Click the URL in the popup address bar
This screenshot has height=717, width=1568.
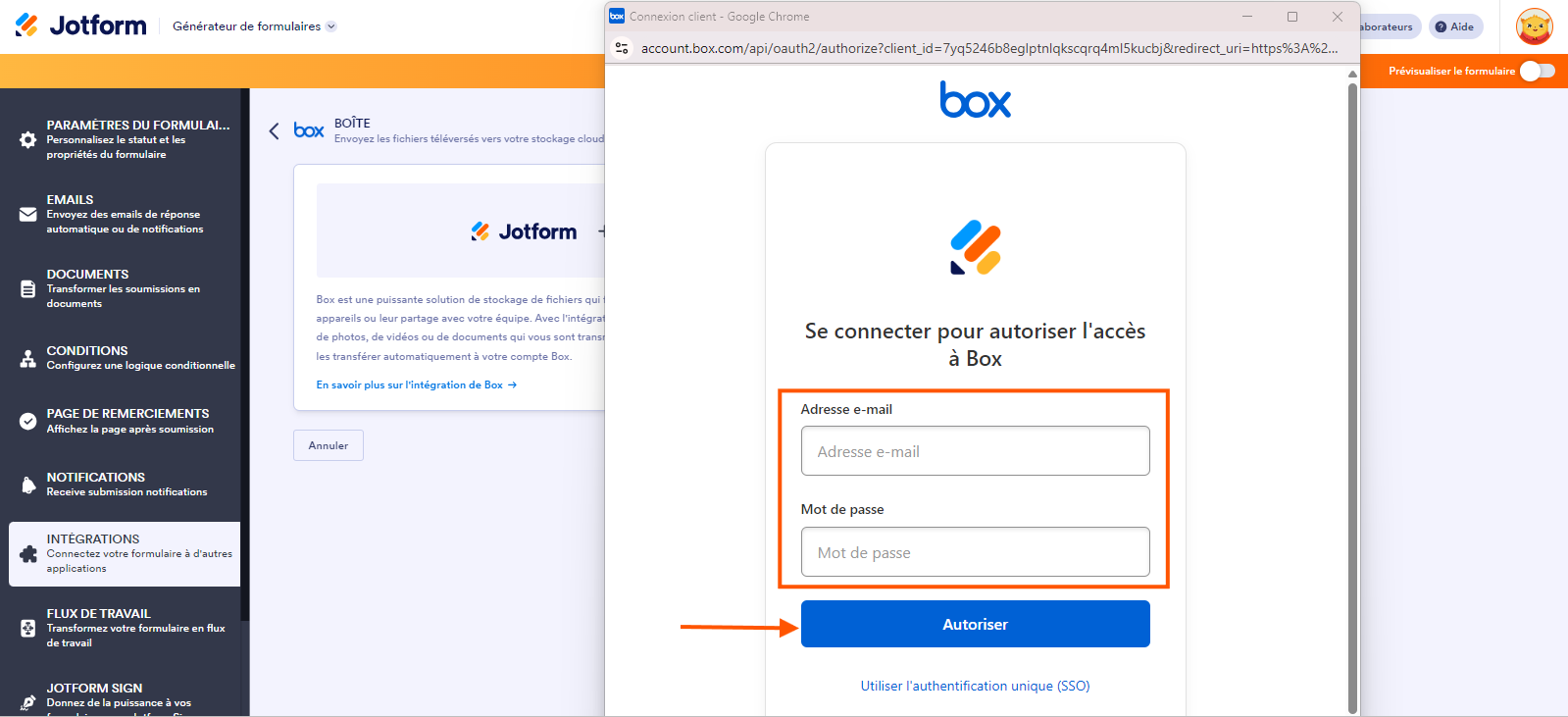coord(989,48)
